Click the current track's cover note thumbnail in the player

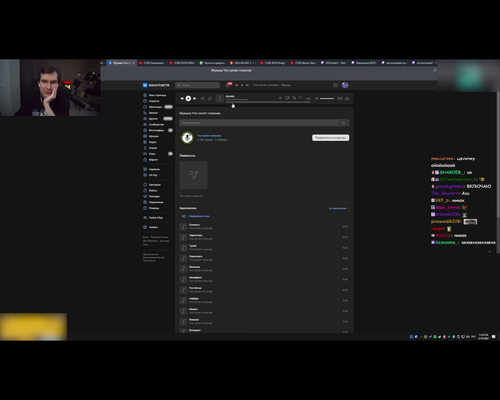(220, 98)
